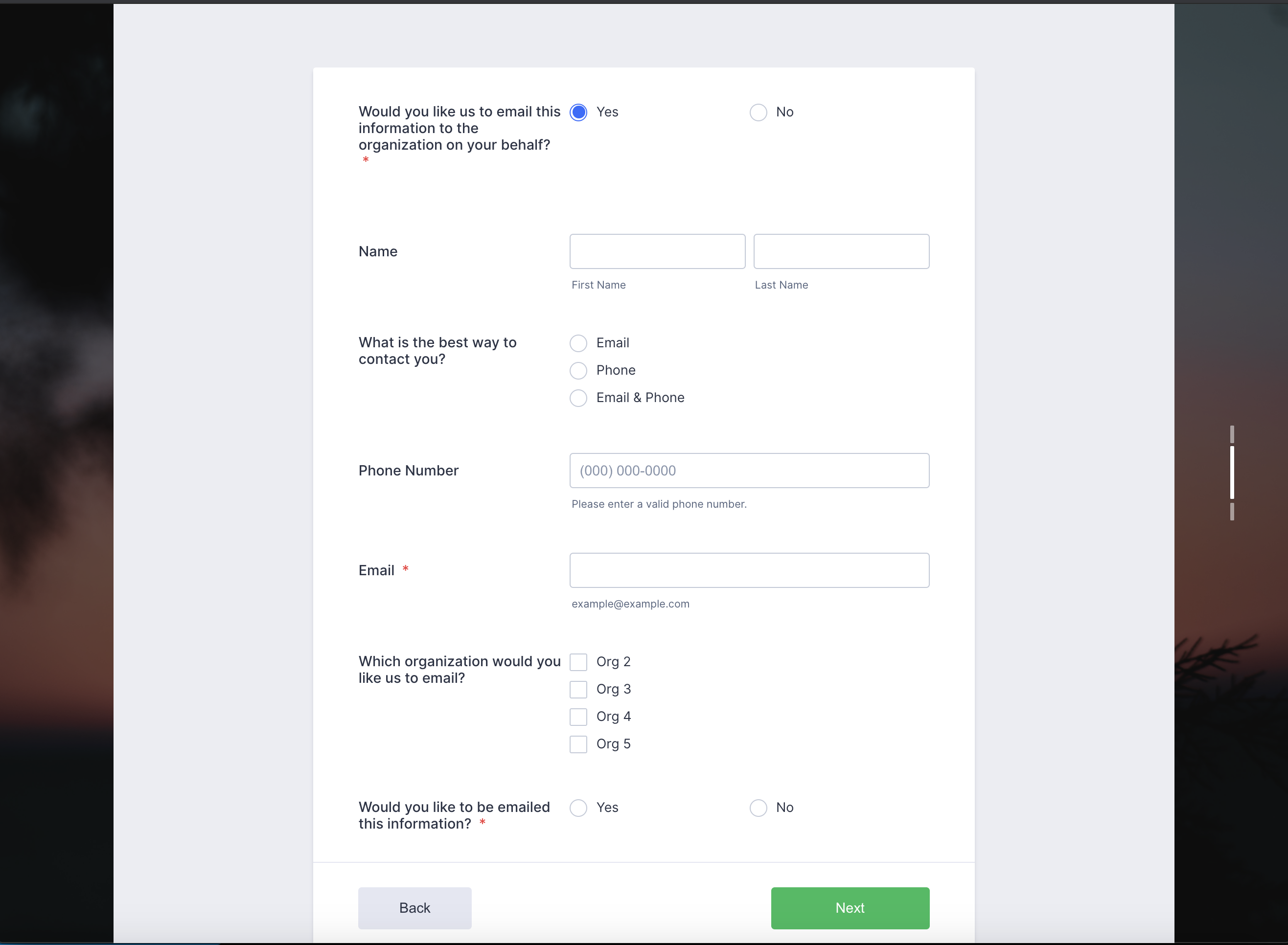Select Yes for emailing the organization
1288x945 pixels.
(x=578, y=112)
